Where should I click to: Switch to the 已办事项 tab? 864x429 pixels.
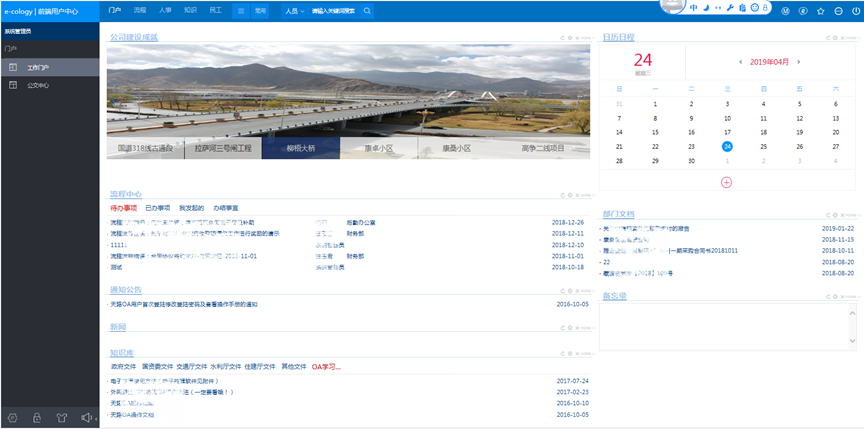[x=158, y=208]
